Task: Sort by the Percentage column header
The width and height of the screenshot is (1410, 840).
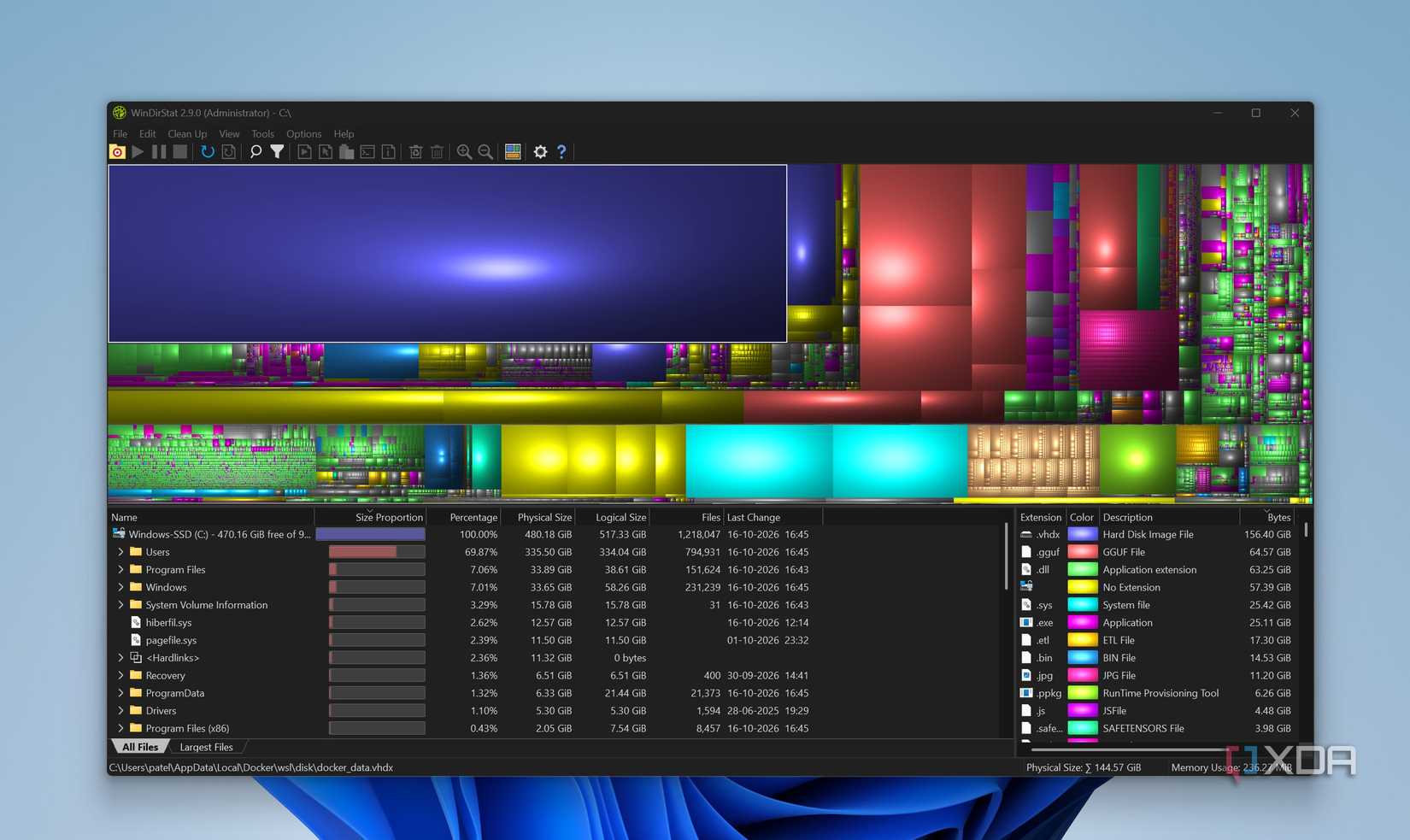Action: click(x=463, y=517)
